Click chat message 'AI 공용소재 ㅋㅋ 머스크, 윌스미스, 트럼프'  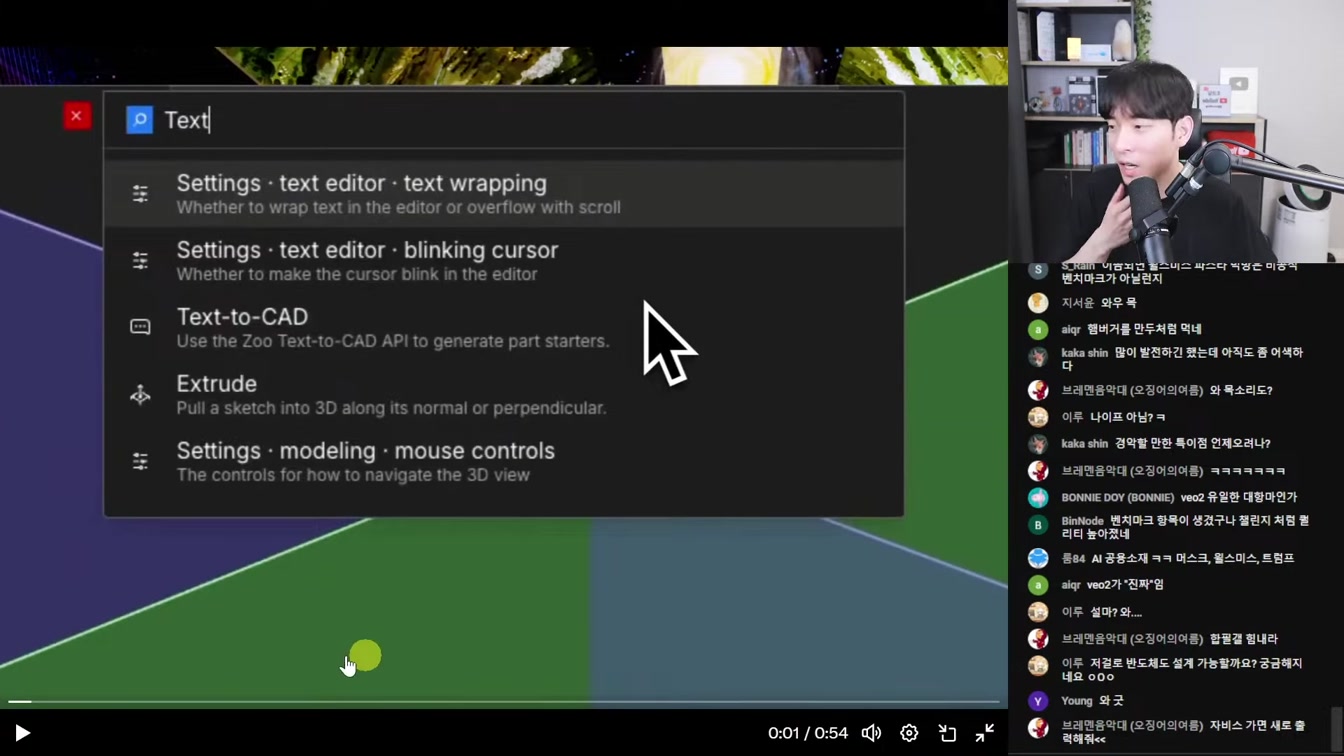1193,558
